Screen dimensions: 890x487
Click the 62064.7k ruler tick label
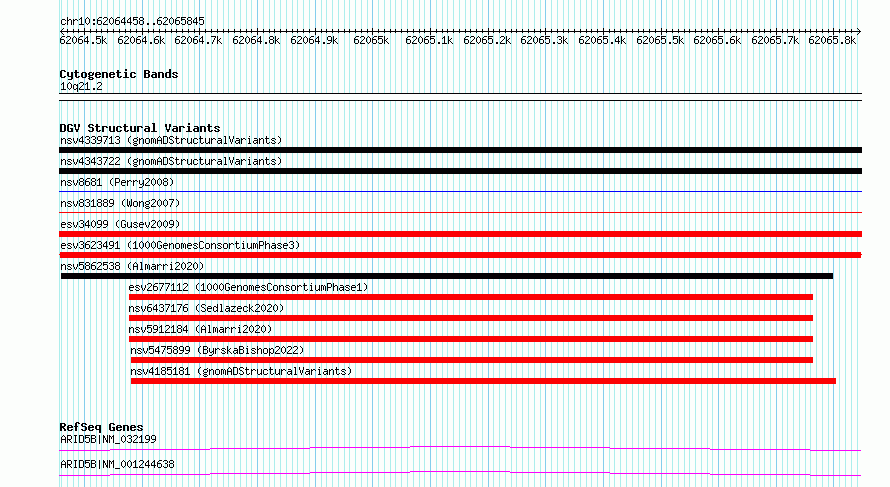pyautogui.click(x=198, y=40)
